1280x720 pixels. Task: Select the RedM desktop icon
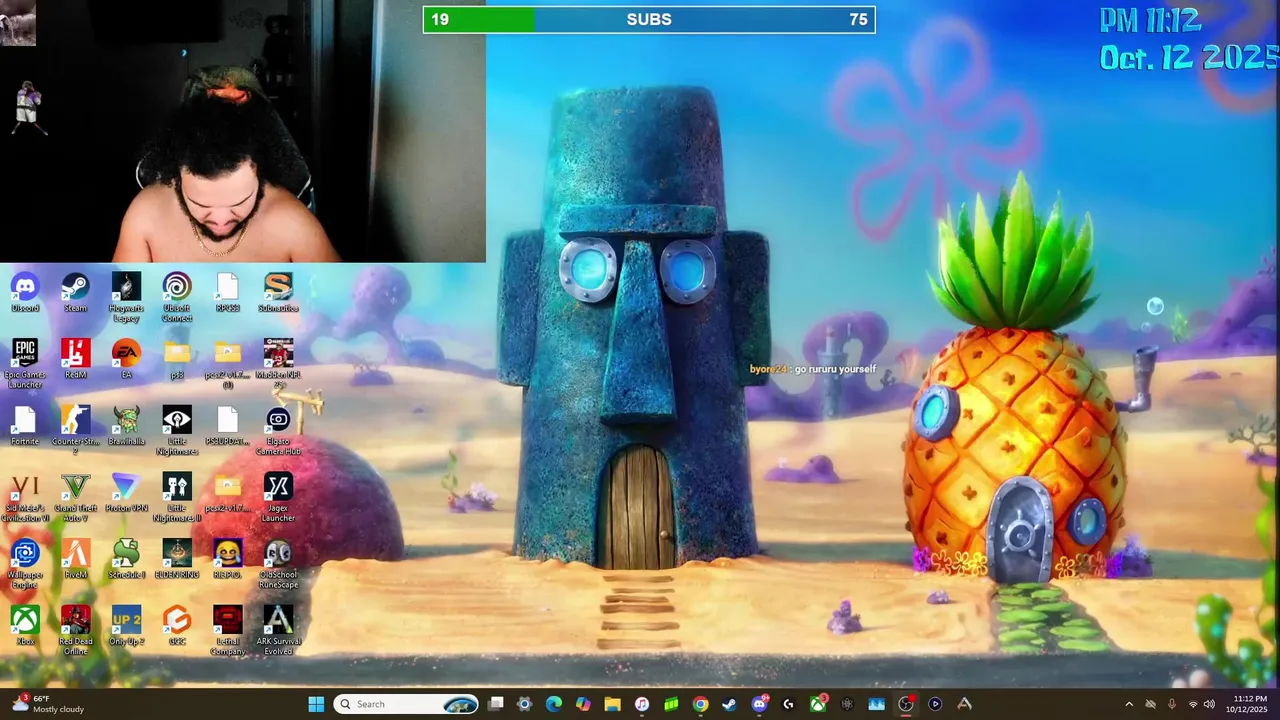click(75, 359)
